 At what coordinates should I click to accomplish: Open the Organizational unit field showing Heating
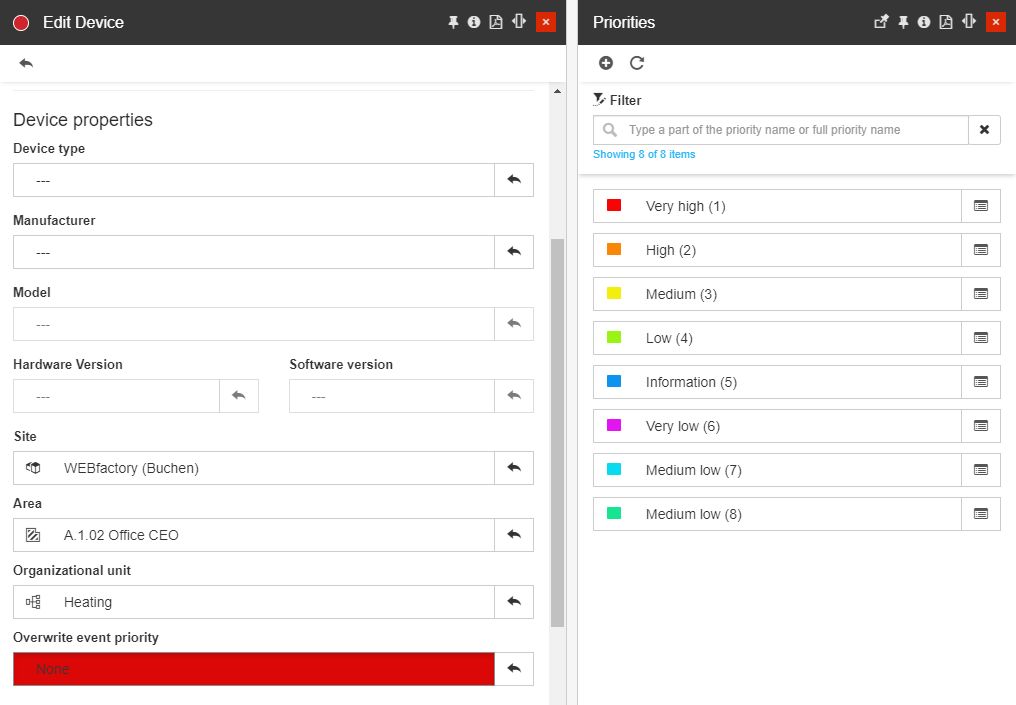coord(254,602)
